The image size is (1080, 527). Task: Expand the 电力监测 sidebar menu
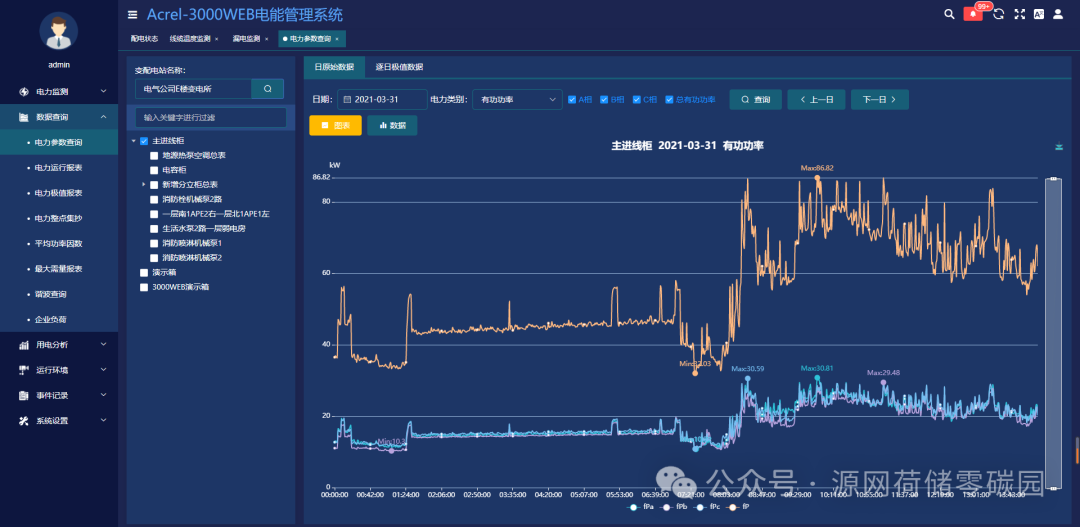coord(103,92)
